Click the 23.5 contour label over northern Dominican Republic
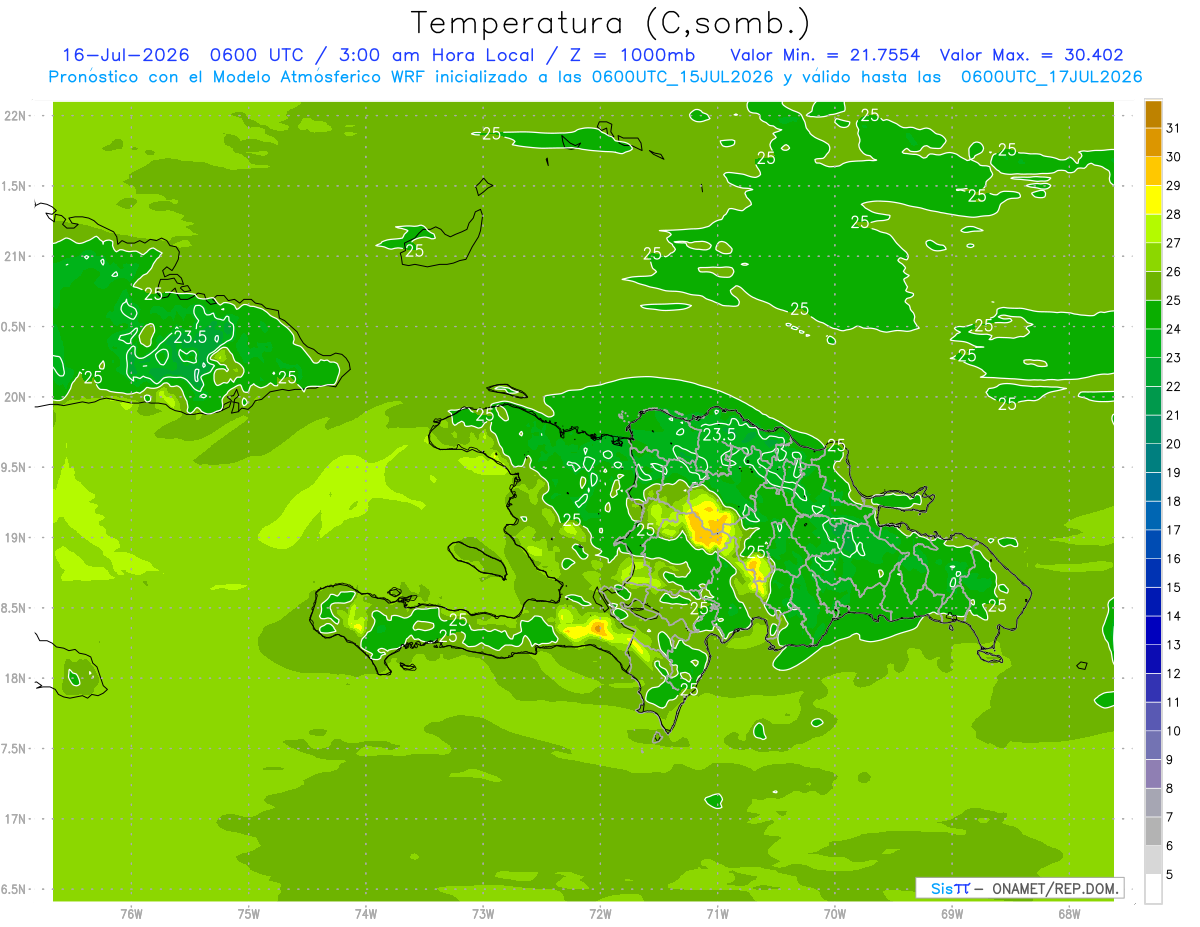Image resolution: width=1200 pixels, height=927 pixels. pos(719,435)
